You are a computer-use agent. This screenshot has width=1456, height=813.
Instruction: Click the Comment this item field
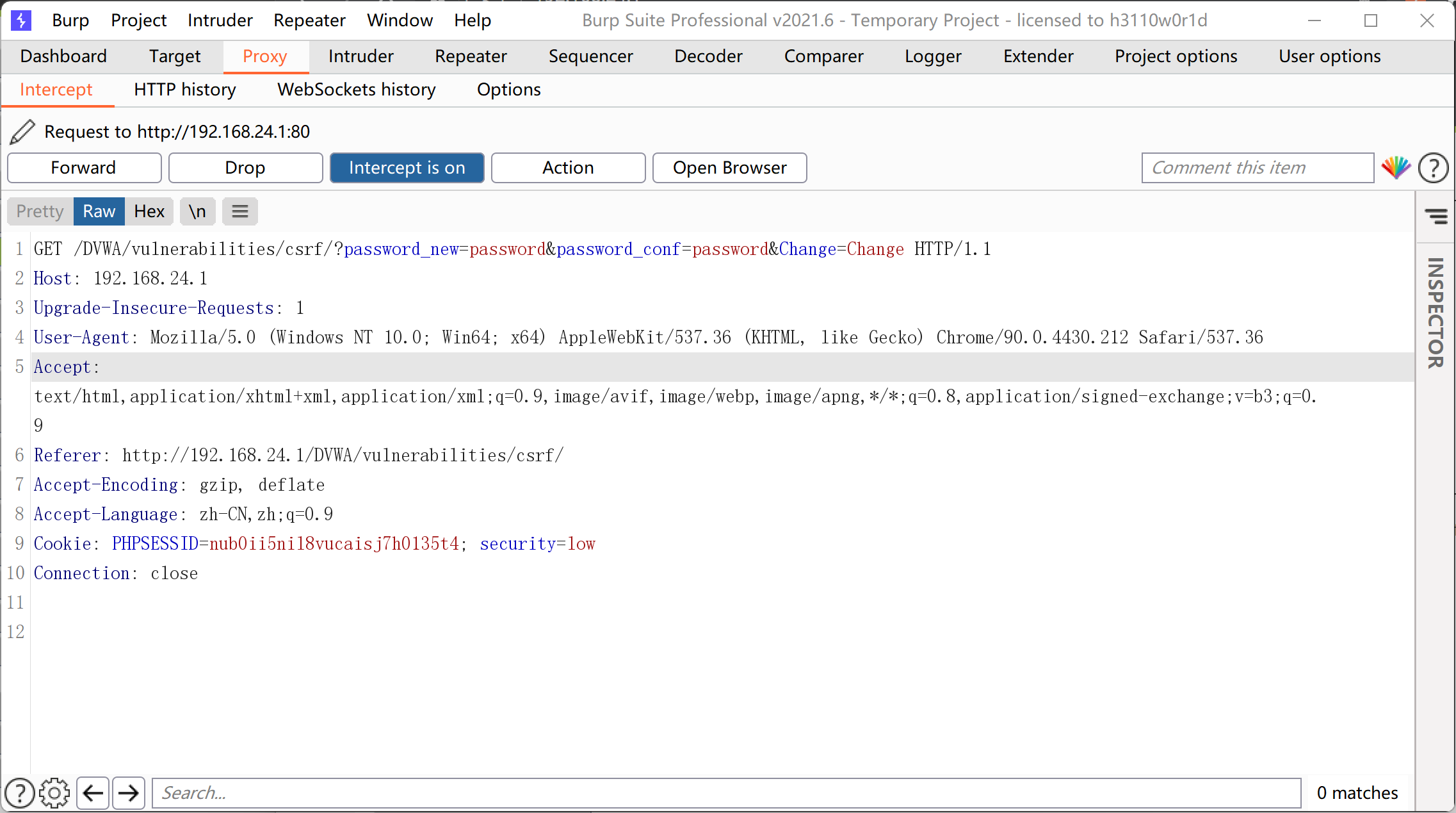1258,168
